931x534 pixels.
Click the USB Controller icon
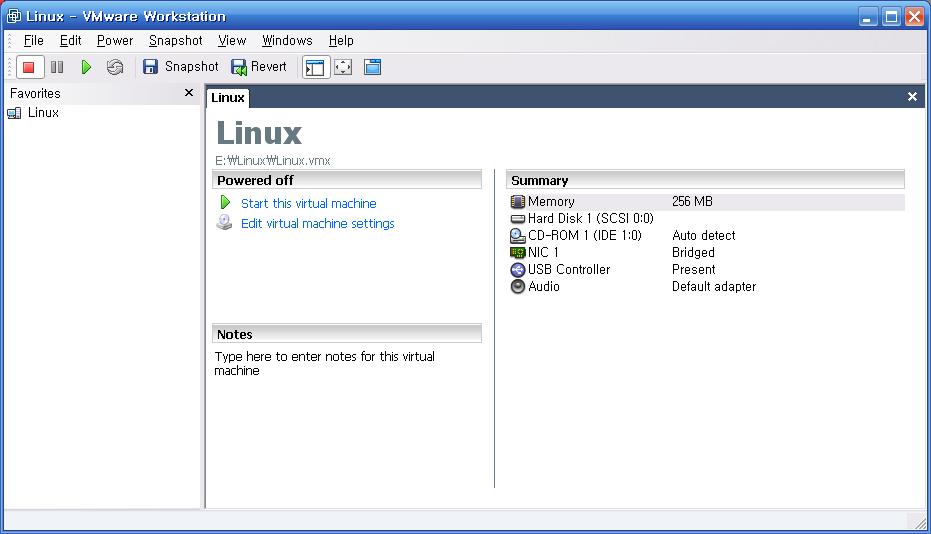pos(518,270)
